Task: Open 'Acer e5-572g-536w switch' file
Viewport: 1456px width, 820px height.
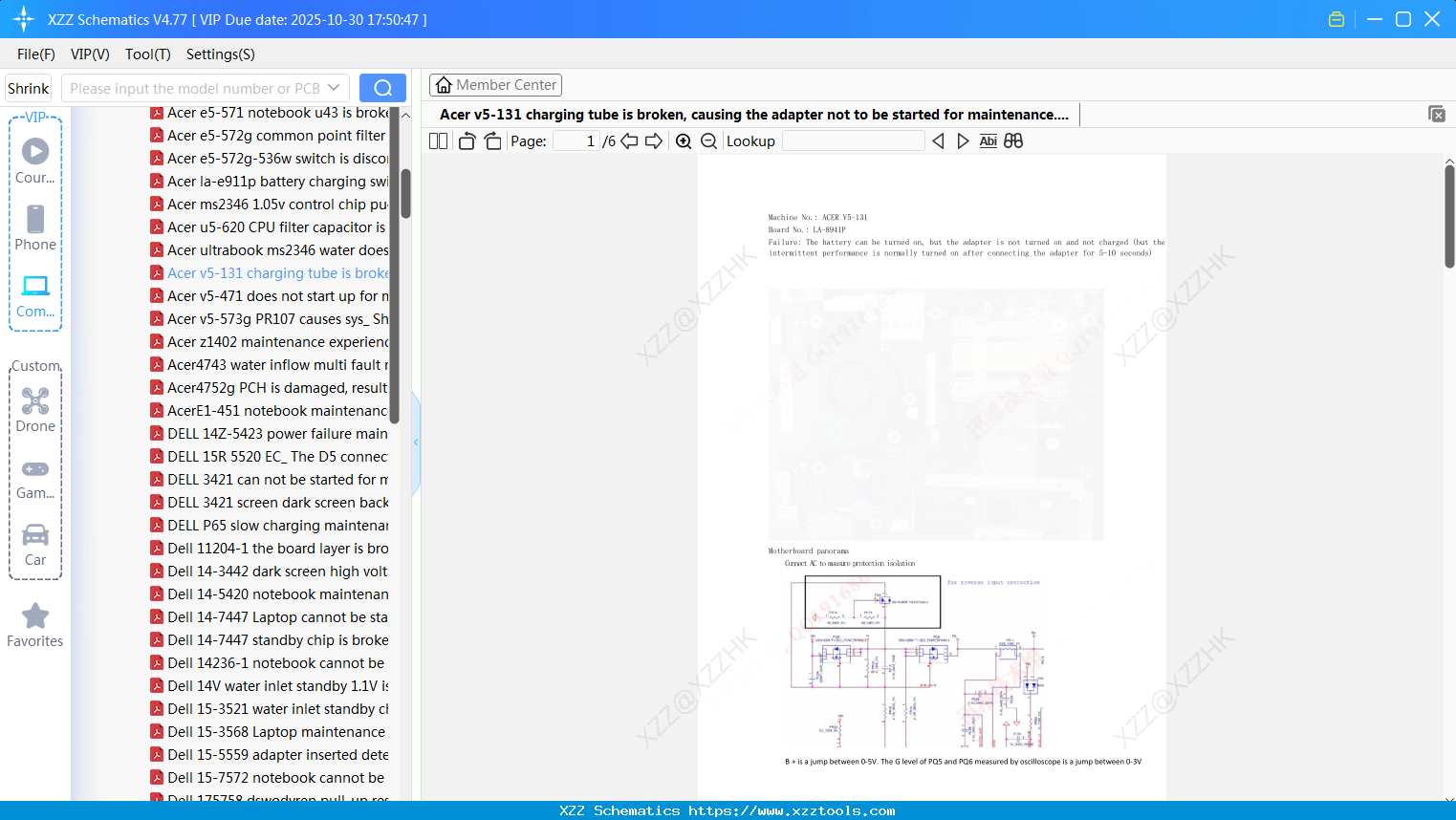Action: (270, 159)
